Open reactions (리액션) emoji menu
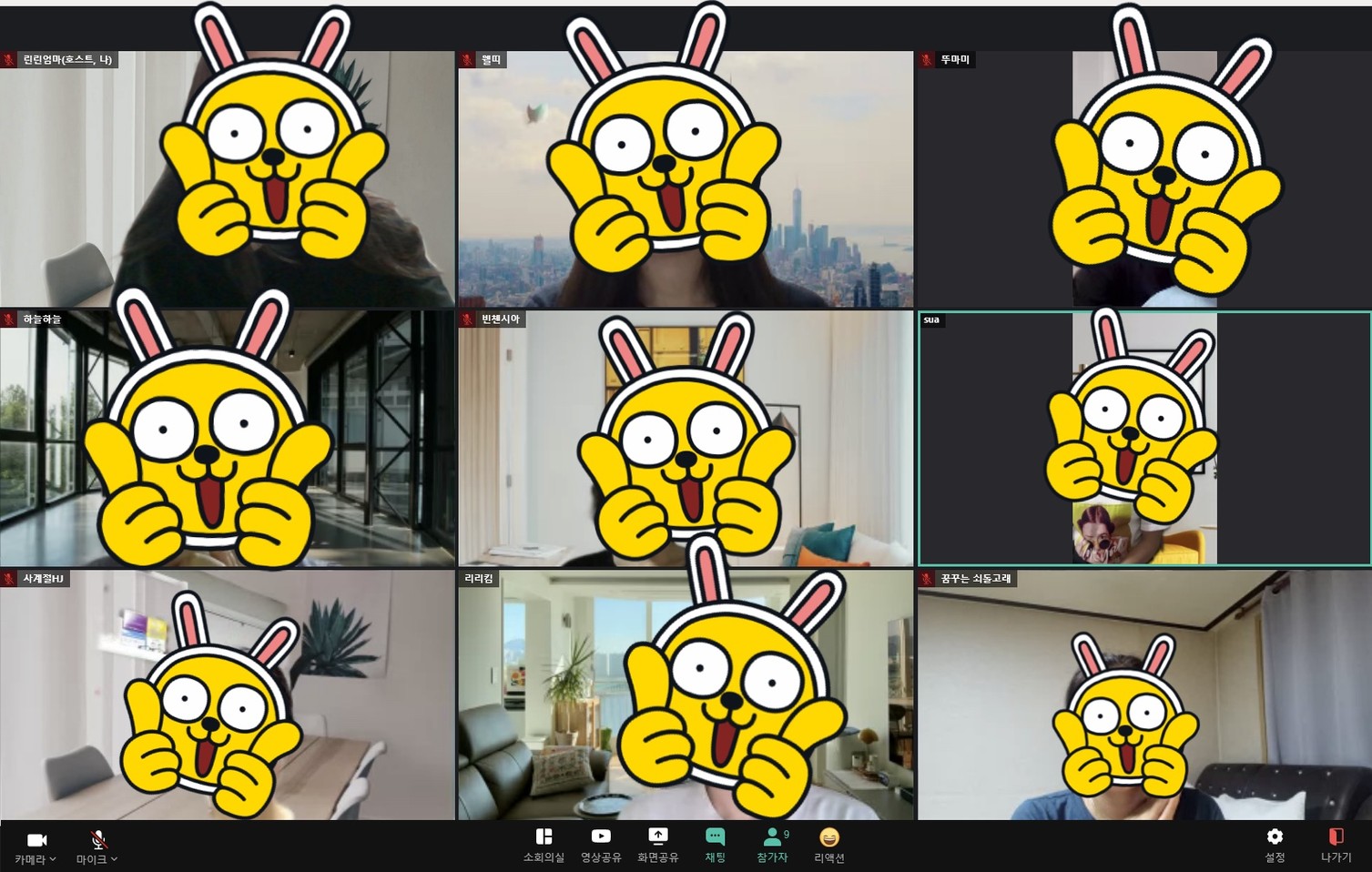Image resolution: width=1372 pixels, height=872 pixels. click(828, 845)
